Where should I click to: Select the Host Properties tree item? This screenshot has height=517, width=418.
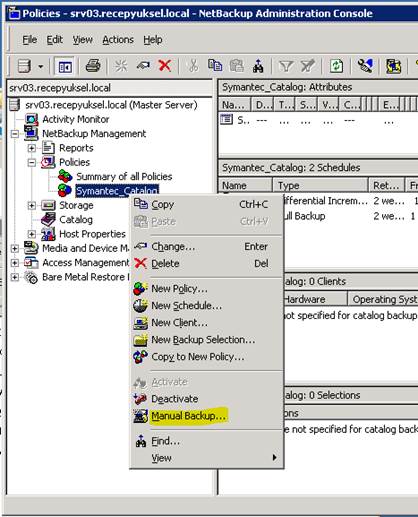click(92, 234)
